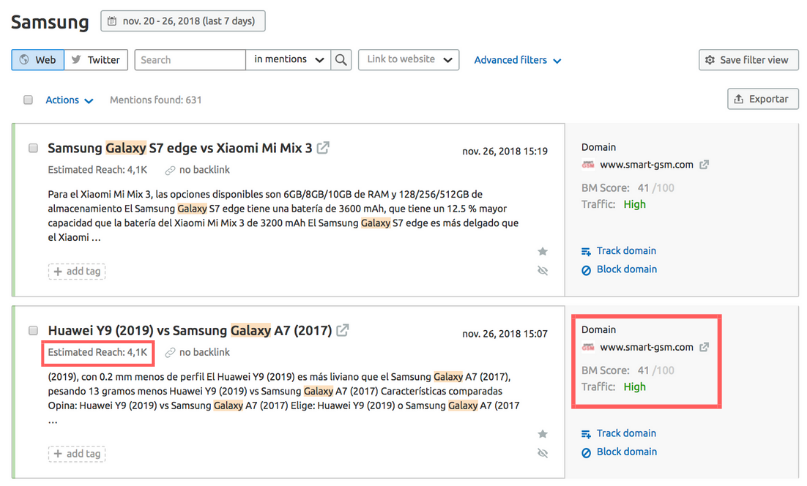Click Block domain in first mention card
807x486 pixels.
tap(619, 269)
